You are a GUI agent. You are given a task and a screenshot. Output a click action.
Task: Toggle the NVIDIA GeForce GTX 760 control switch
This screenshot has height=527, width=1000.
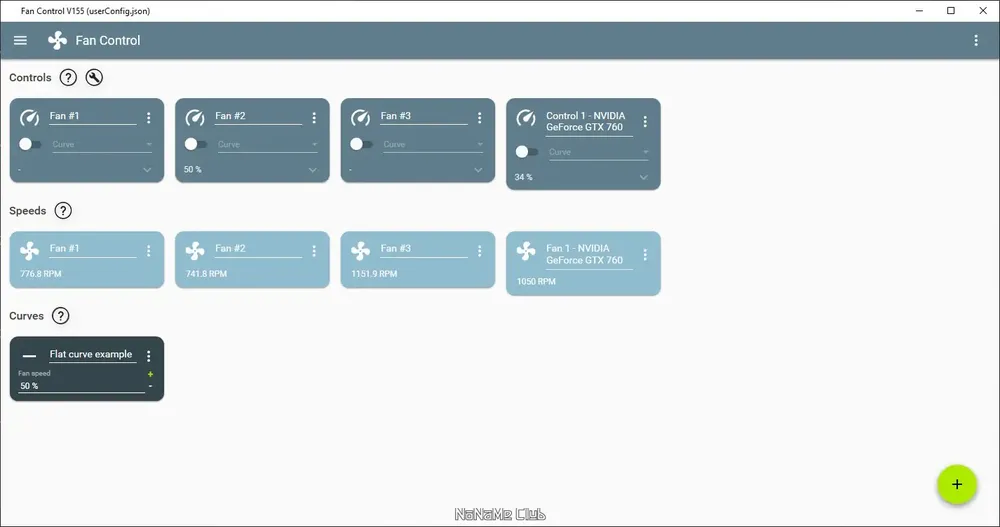click(526, 152)
